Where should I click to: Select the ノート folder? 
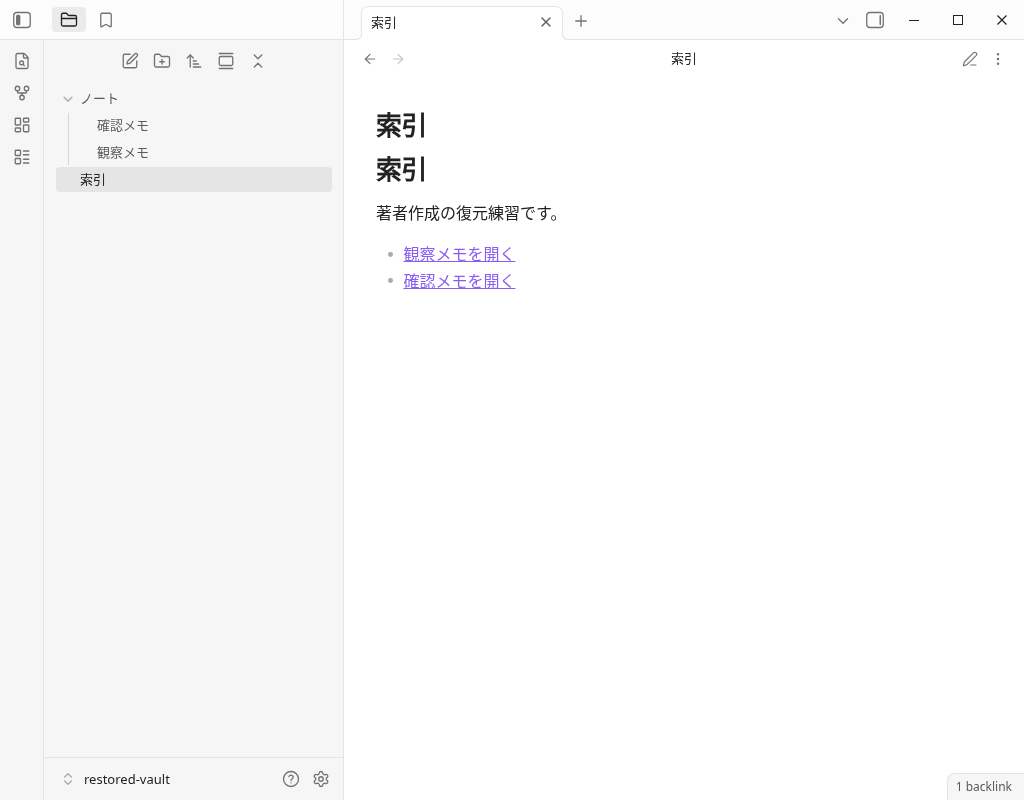(x=194, y=99)
